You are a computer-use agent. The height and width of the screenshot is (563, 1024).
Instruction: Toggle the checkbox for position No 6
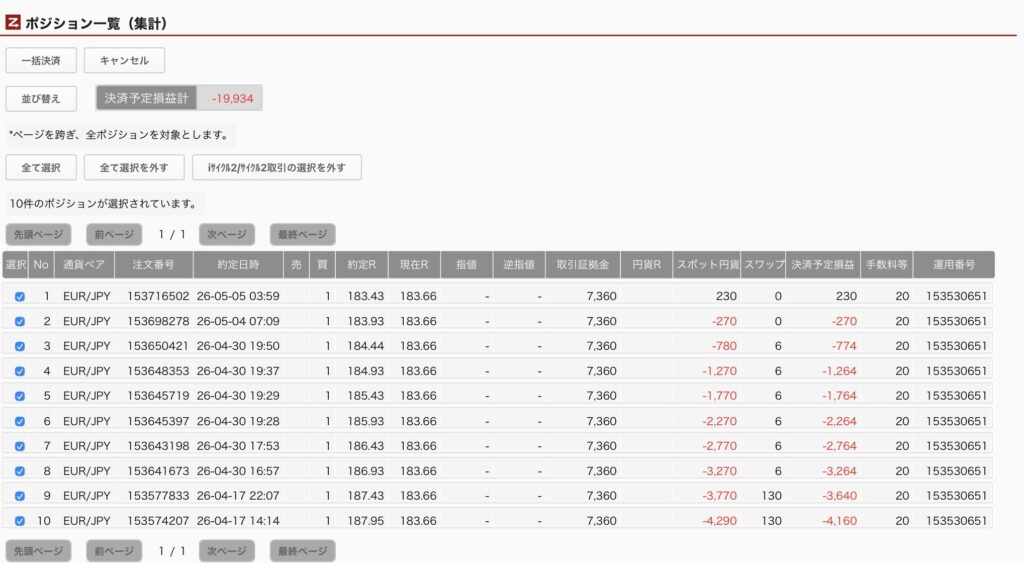pos(20,421)
